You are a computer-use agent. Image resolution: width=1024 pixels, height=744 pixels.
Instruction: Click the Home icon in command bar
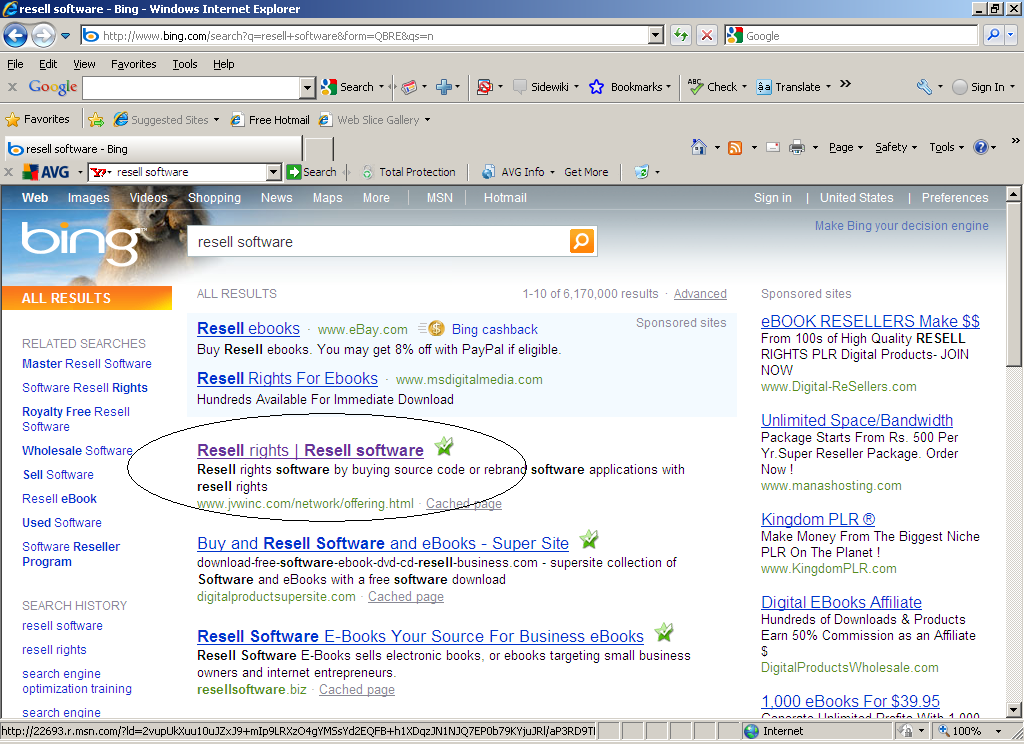[x=700, y=147]
